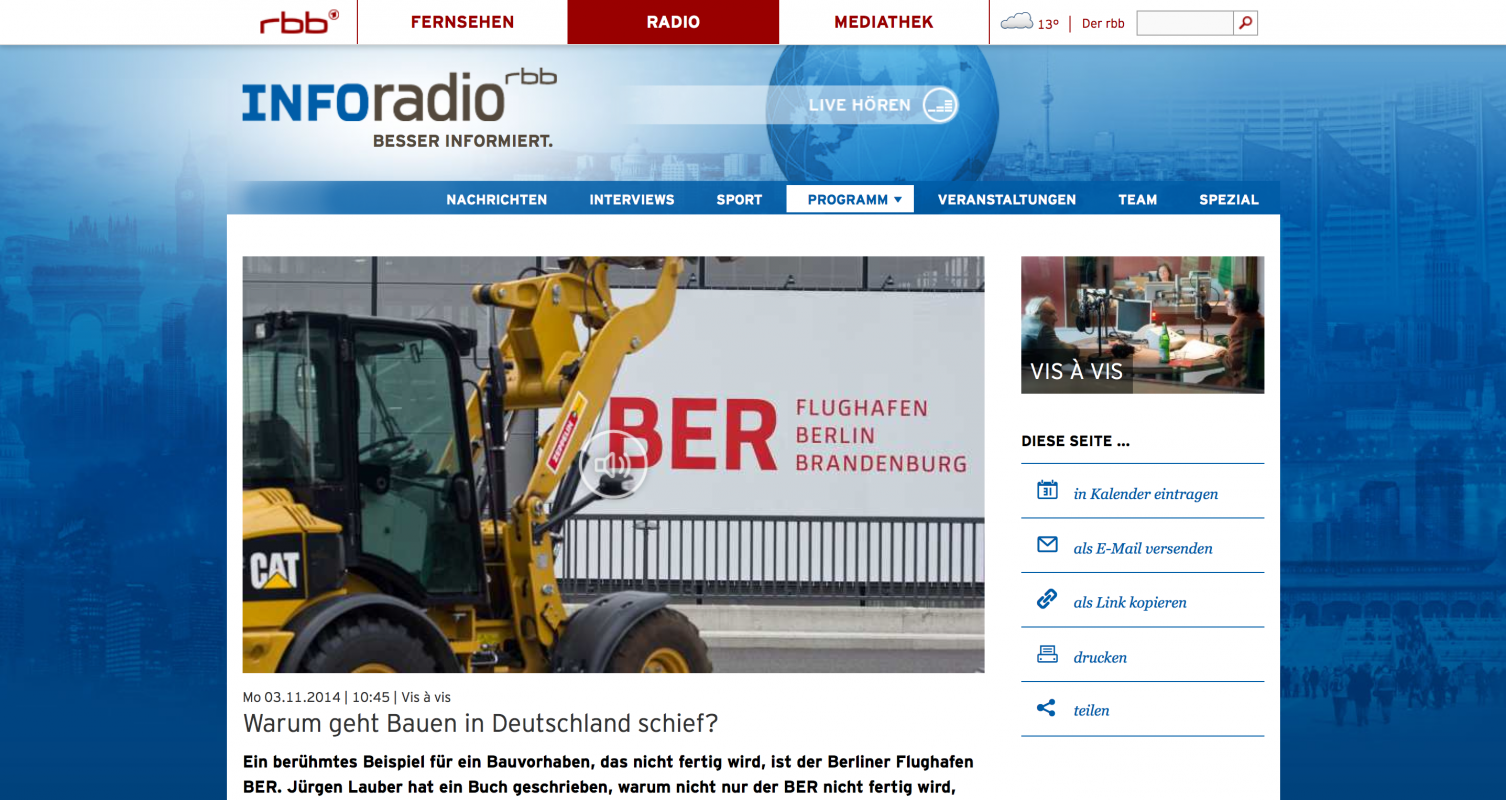This screenshot has width=1506, height=800.
Task: Open the FERNSEHEN tab
Action: [x=462, y=22]
